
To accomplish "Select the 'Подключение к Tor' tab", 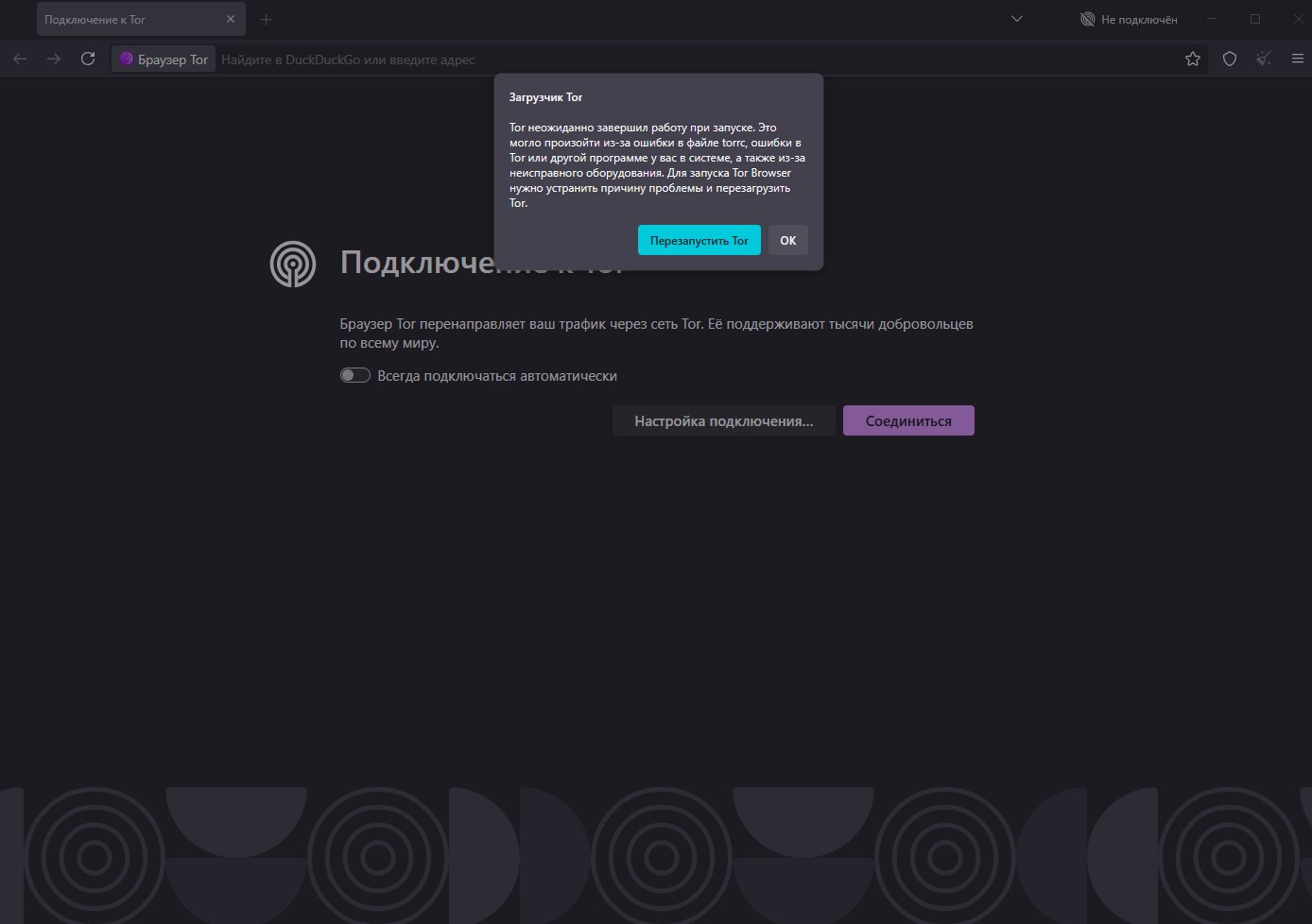I will point(141,19).
